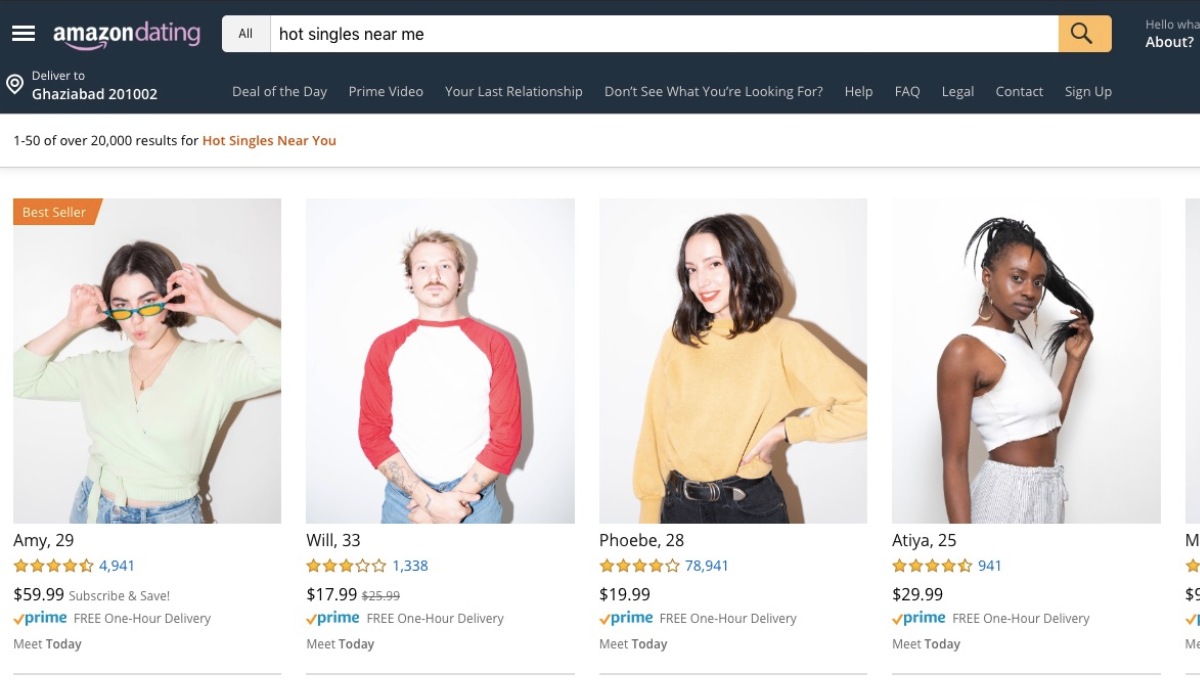Click inside the search text field
Screen dimensions: 1200x688
660,34
